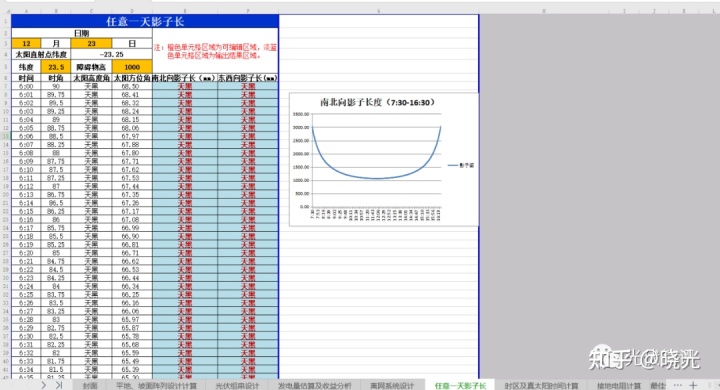Open the 离网系统设计 sheet tab
Image resolution: width=720 pixels, height=390 pixels.
tap(392, 385)
